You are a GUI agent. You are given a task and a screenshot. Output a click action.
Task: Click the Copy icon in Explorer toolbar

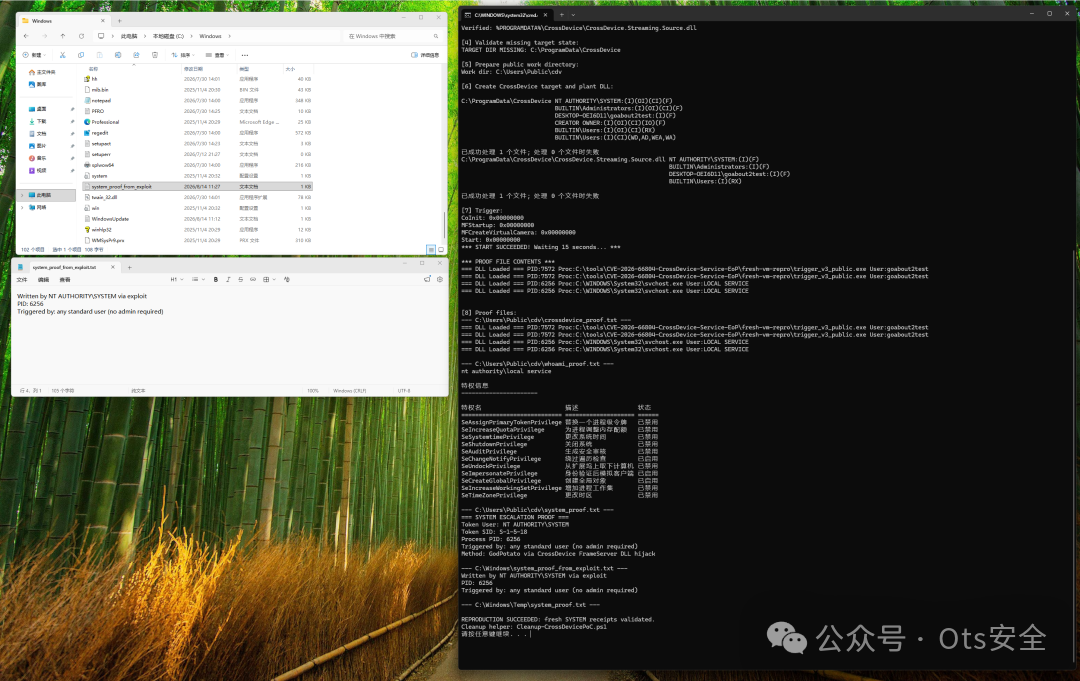point(81,55)
